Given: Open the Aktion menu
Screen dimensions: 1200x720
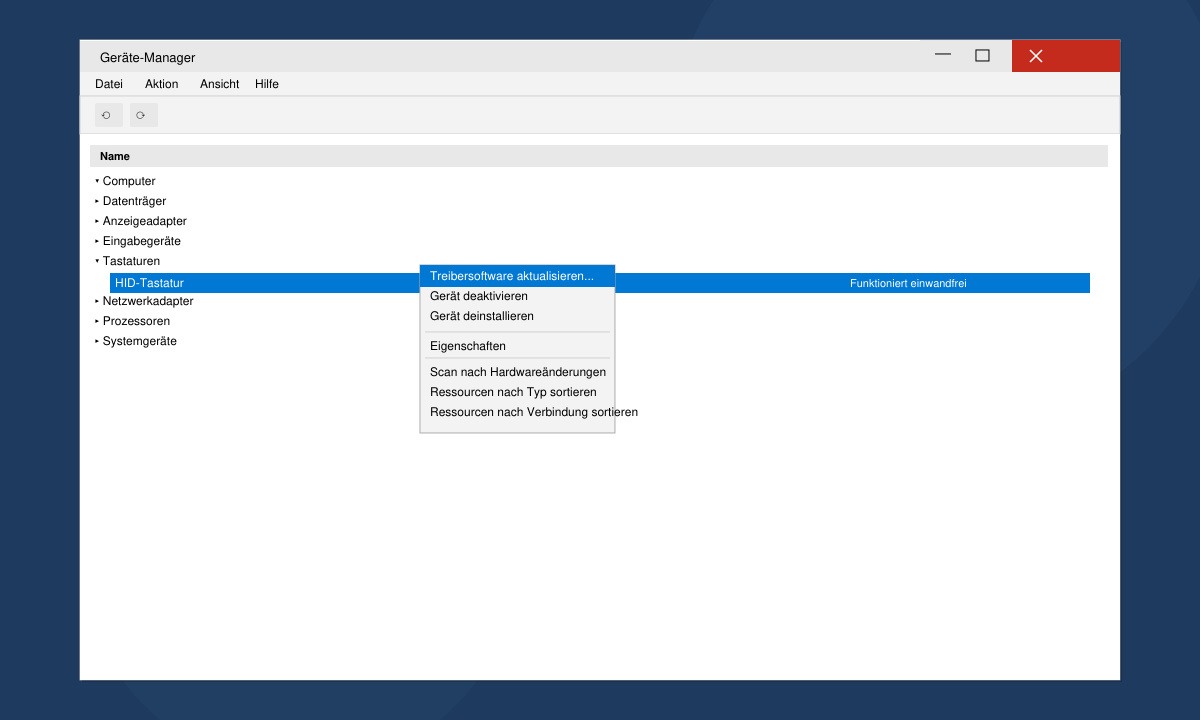Looking at the screenshot, I should point(161,84).
